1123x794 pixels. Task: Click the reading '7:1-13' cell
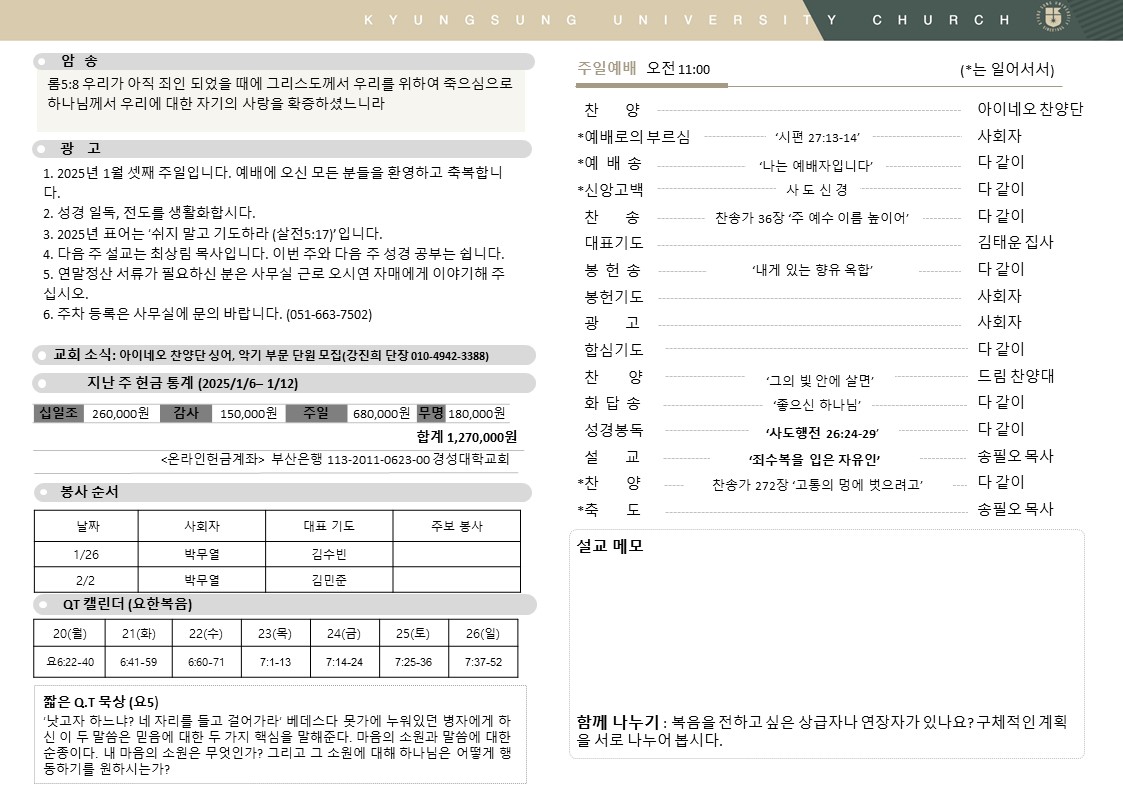(275, 662)
